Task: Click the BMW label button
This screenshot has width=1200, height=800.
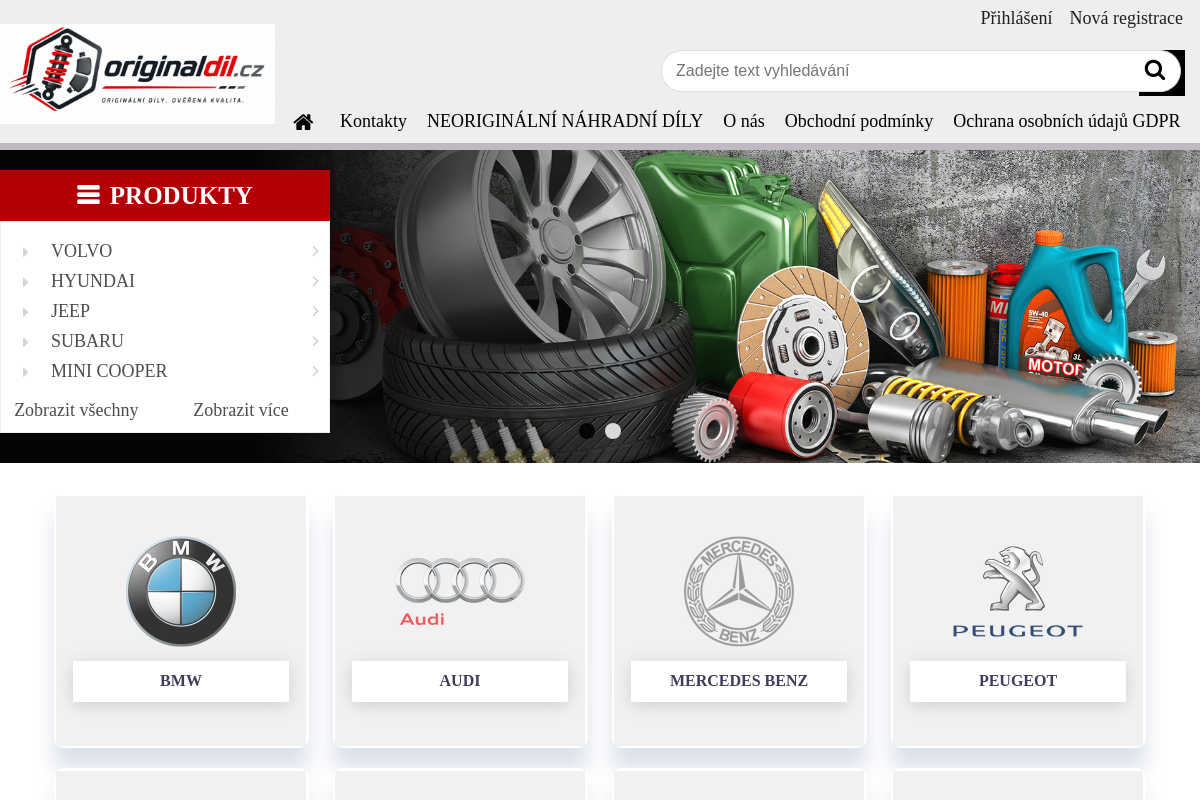Action: tap(181, 681)
